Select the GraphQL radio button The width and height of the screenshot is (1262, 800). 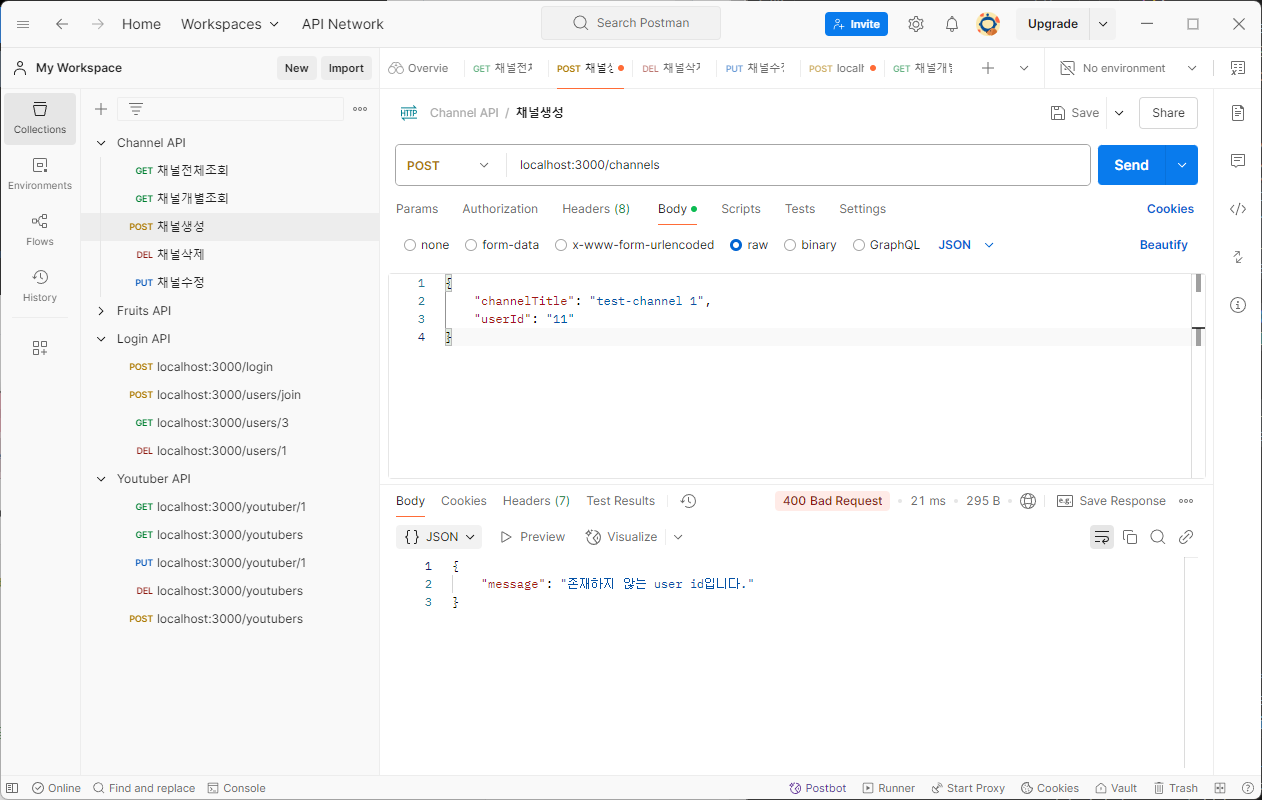(x=859, y=245)
